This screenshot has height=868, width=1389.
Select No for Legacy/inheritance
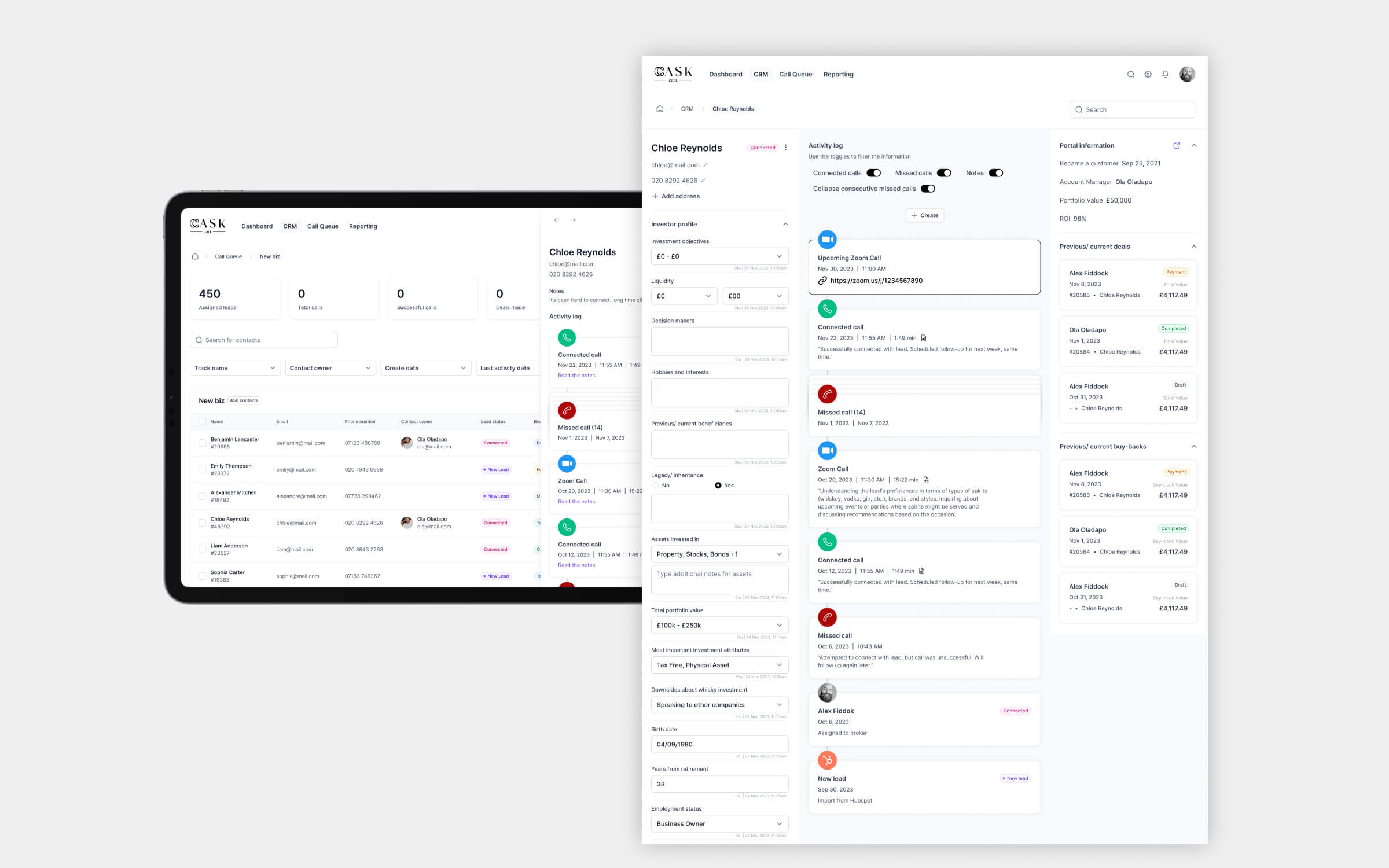pyautogui.click(x=656, y=486)
